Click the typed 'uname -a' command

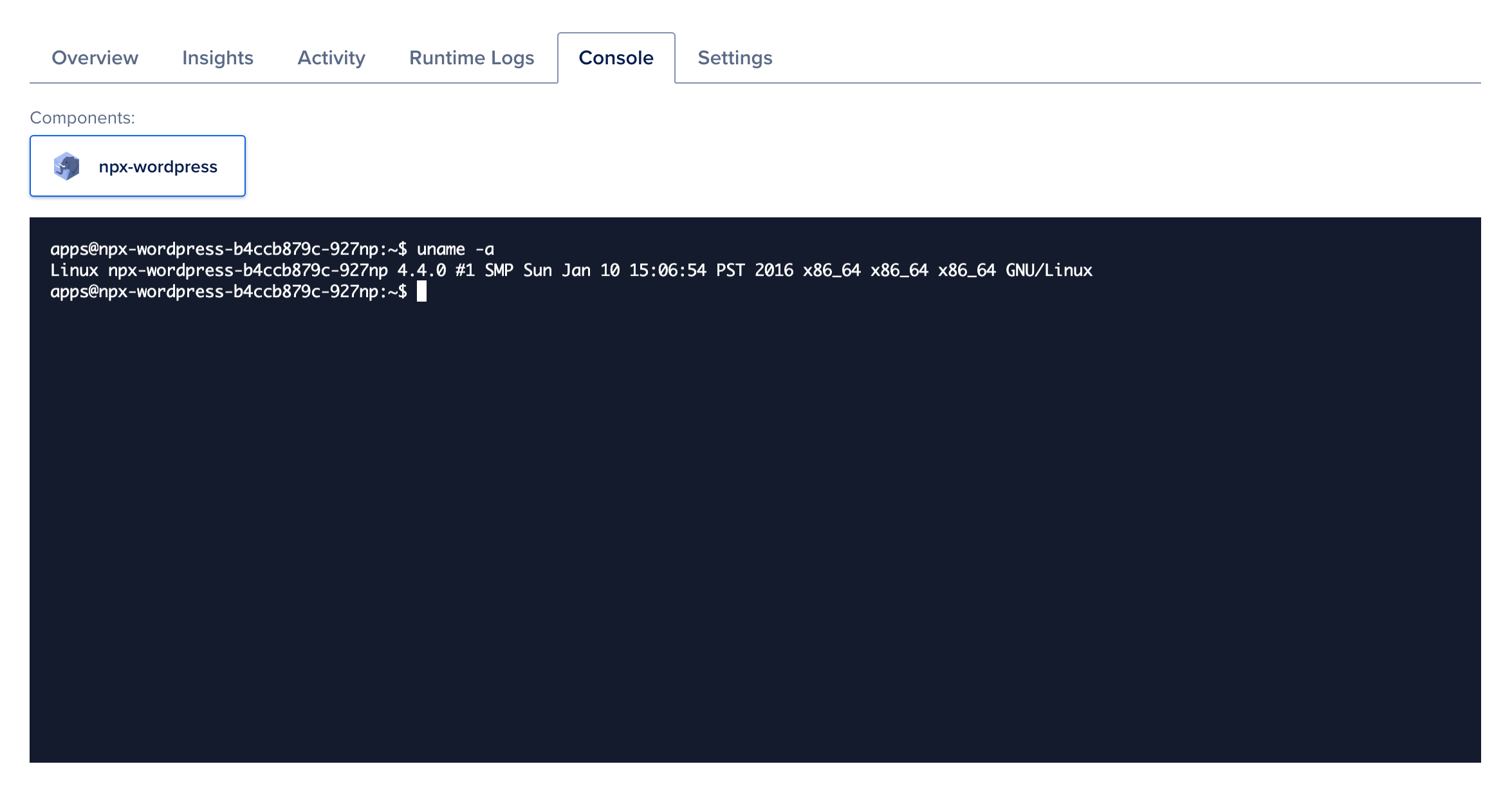(x=455, y=250)
